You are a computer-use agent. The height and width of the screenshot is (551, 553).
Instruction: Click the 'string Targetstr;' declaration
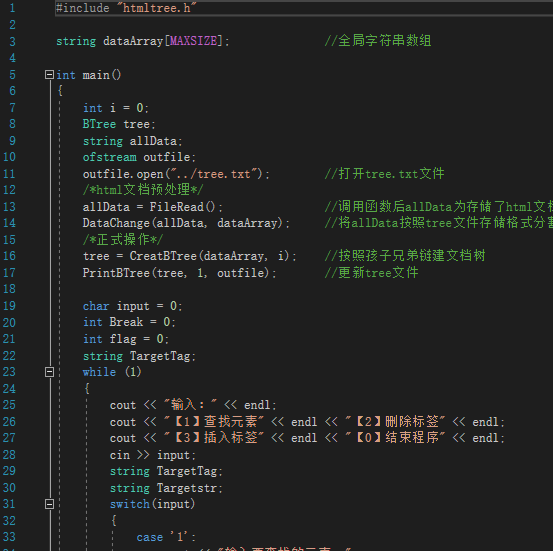[166, 488]
